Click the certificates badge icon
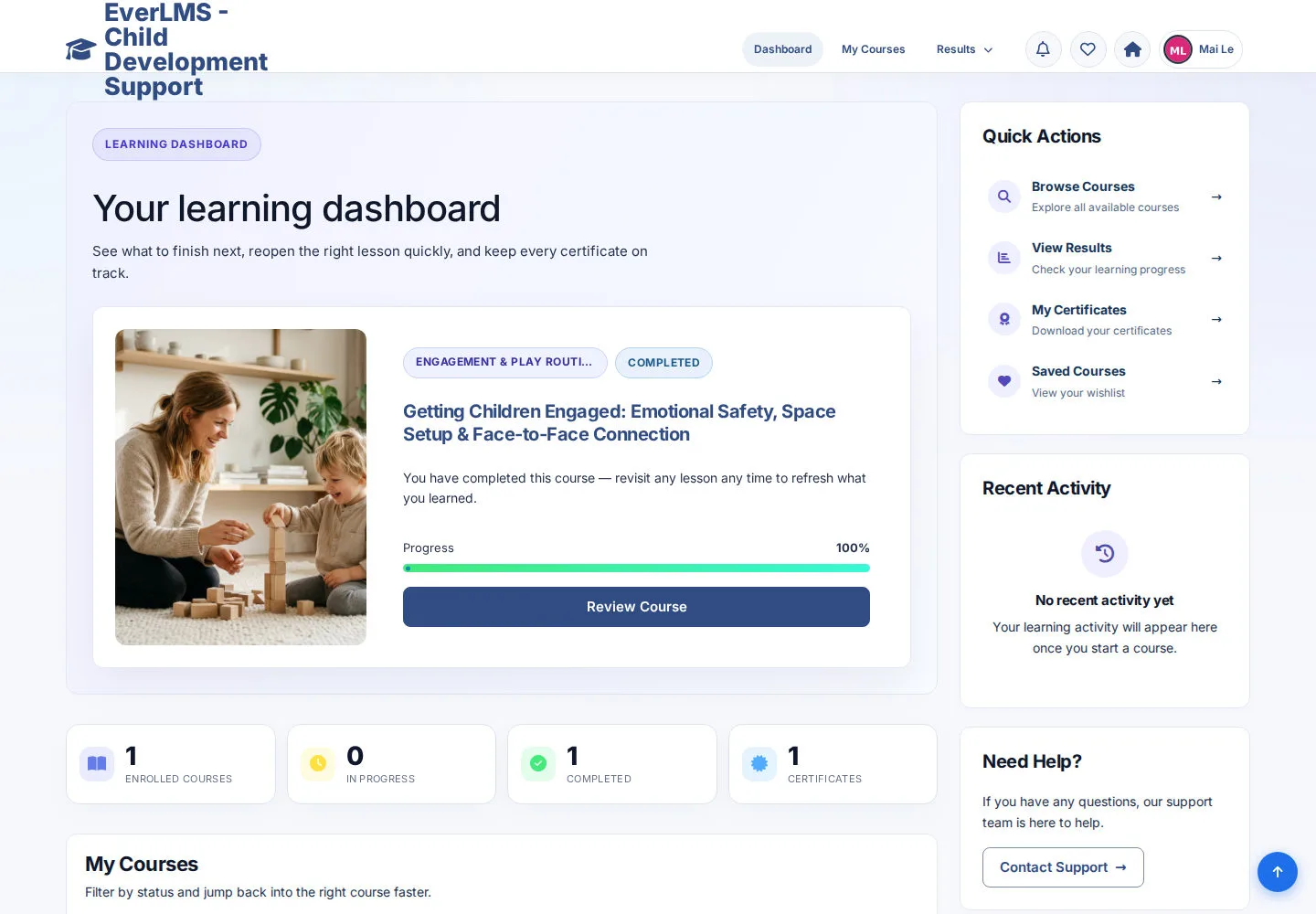The image size is (1316, 914). (x=759, y=763)
